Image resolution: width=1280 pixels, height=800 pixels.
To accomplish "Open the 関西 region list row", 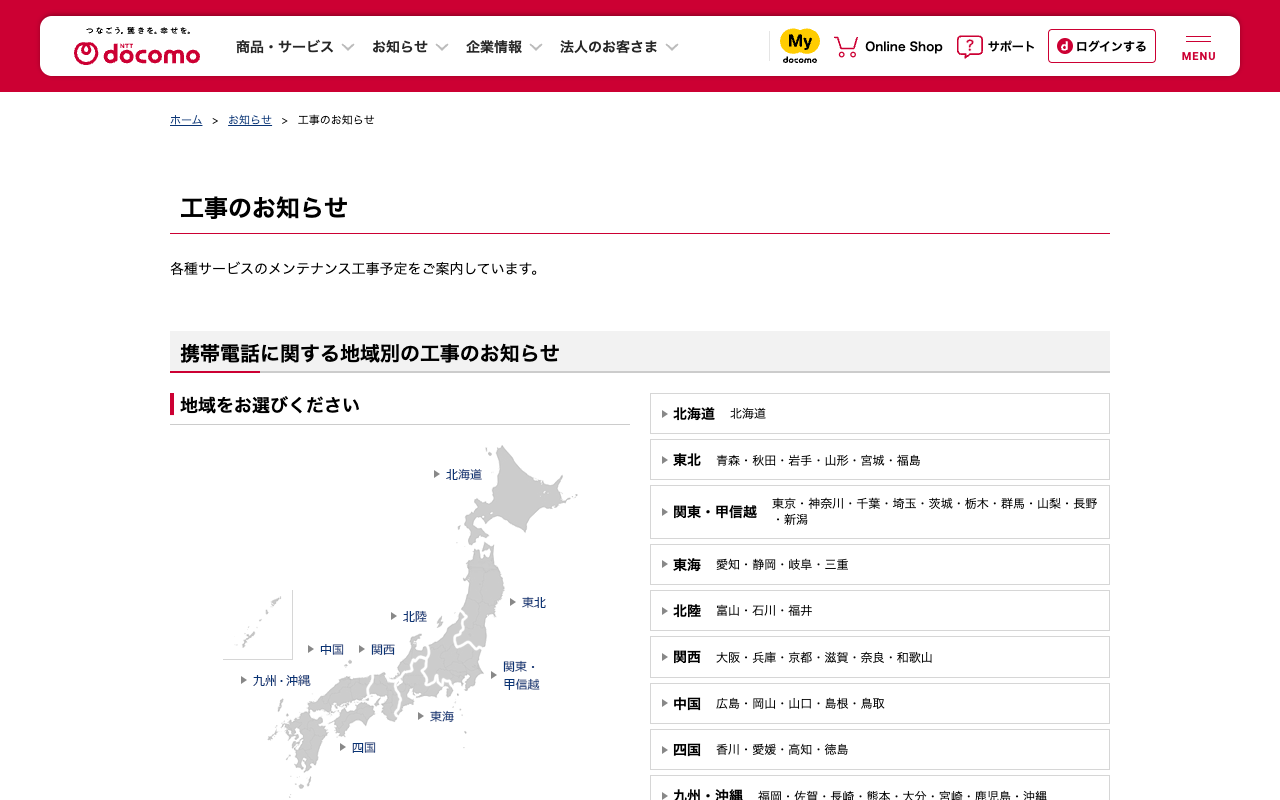I will (x=880, y=657).
